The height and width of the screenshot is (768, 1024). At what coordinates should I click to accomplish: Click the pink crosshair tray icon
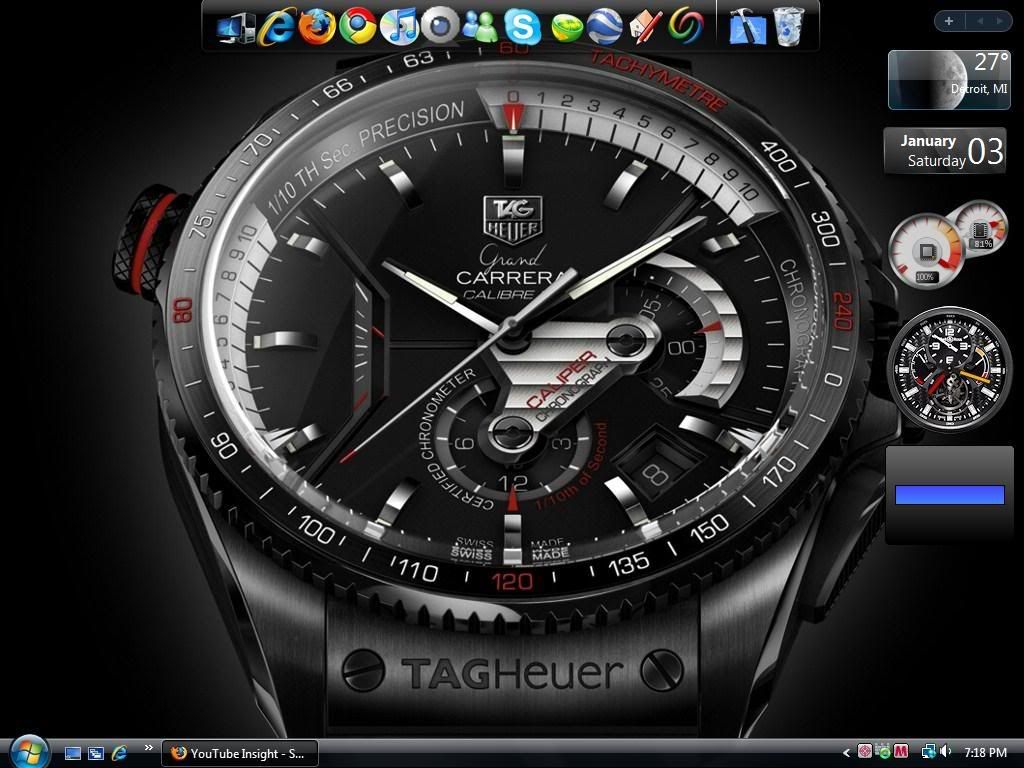[865, 752]
